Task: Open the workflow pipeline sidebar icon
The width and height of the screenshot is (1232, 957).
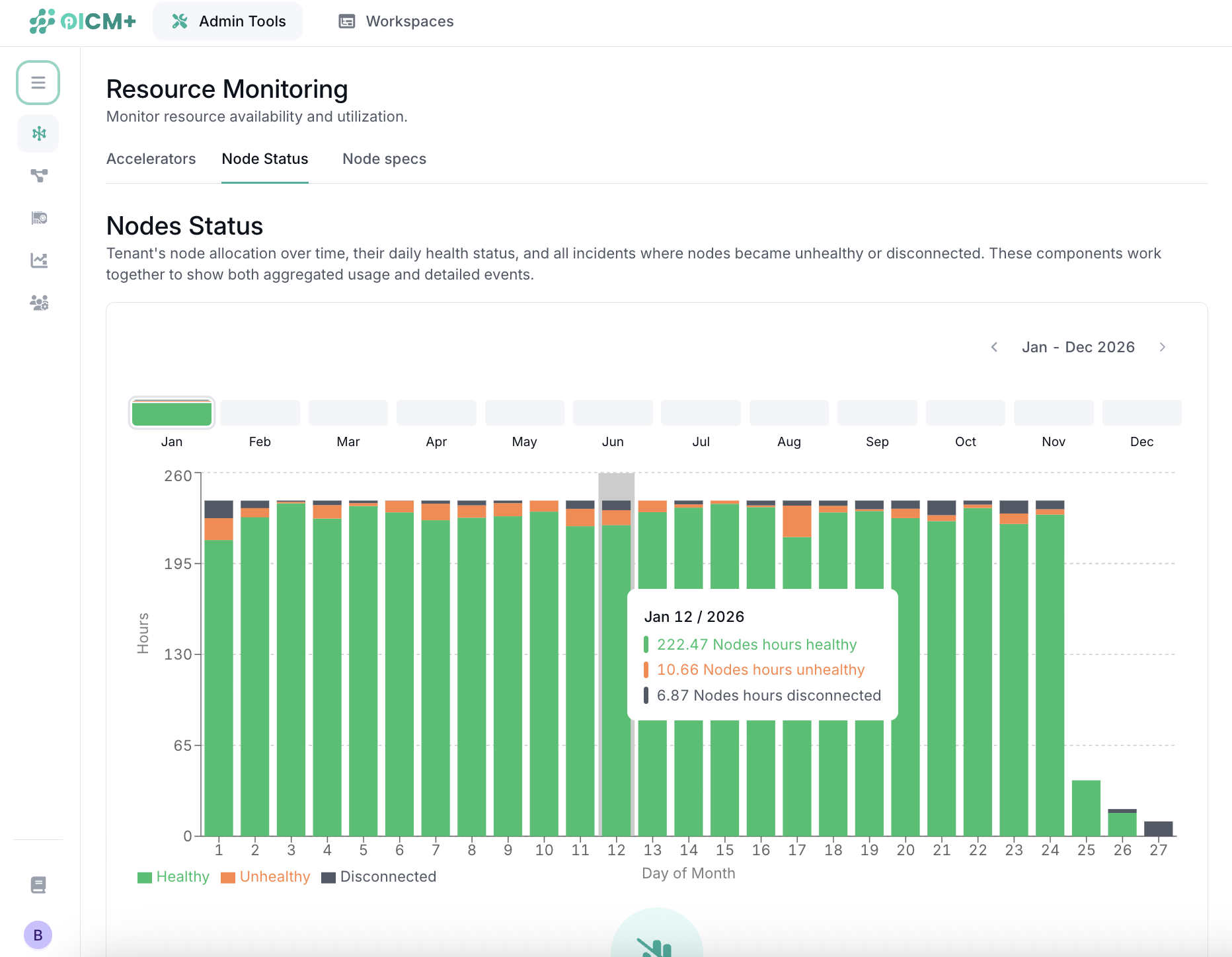Action: tap(38, 176)
